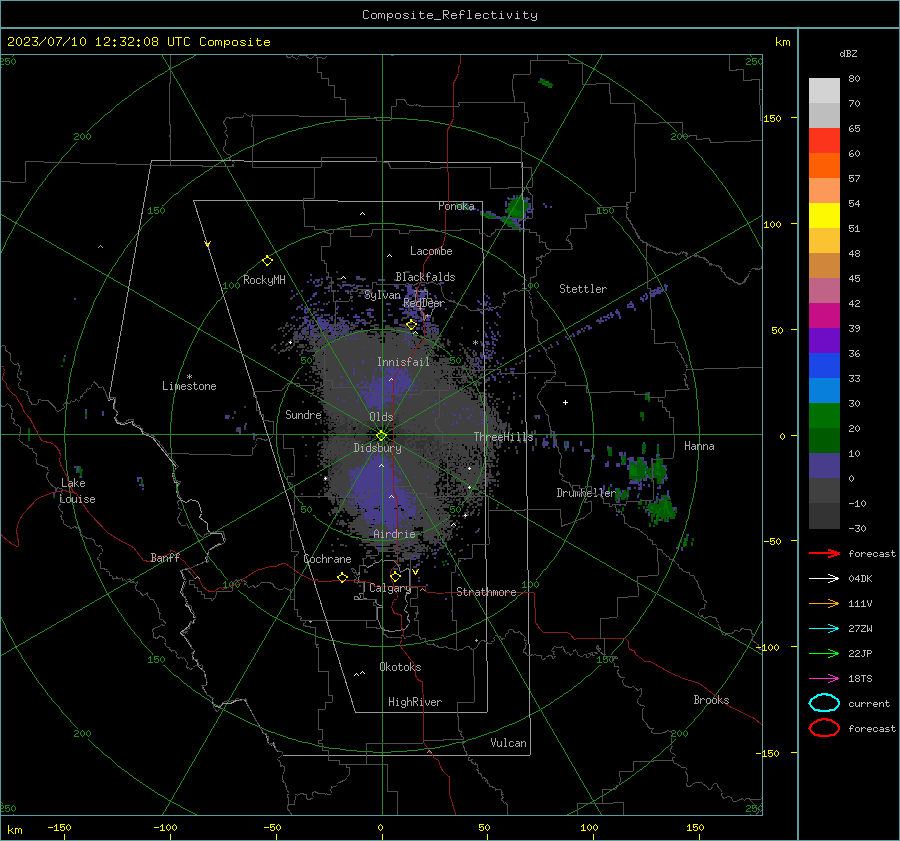Click the magenta 39-42 dBZ color swatch
The width and height of the screenshot is (900, 841).
[x=824, y=316]
